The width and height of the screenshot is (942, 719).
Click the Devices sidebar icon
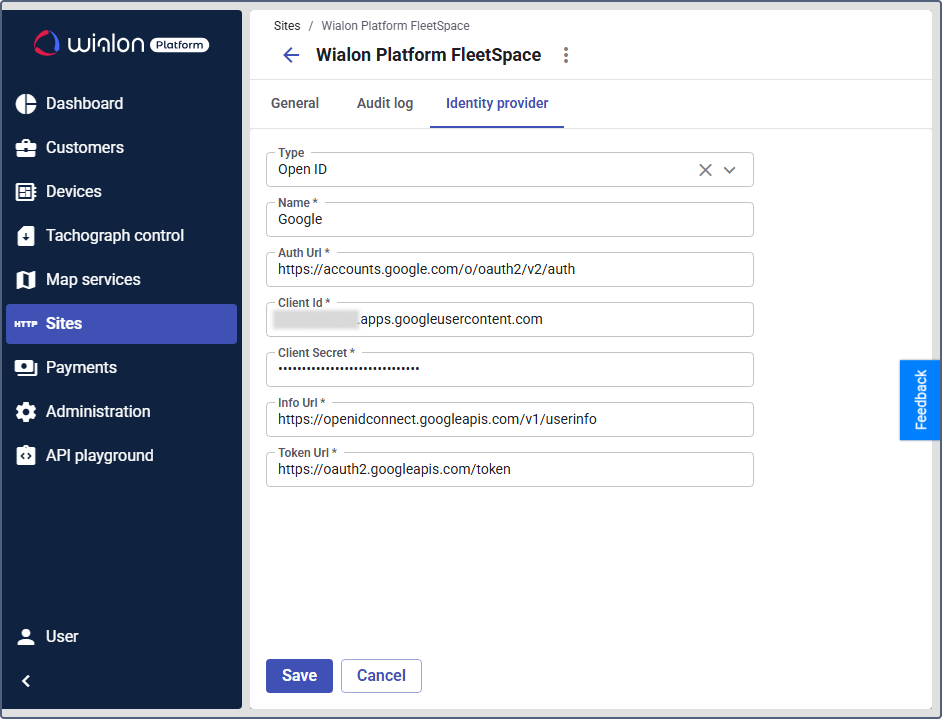[x=26, y=192]
